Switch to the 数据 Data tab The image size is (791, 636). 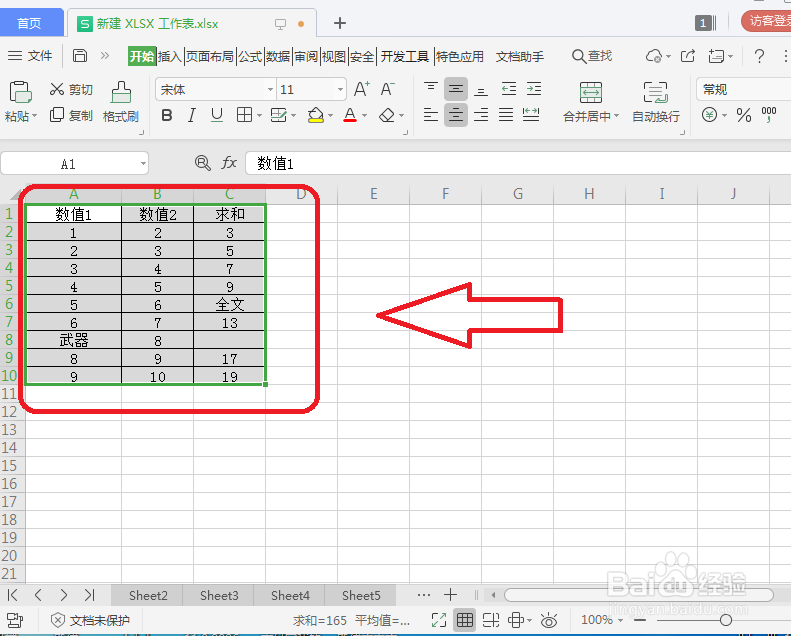point(278,56)
